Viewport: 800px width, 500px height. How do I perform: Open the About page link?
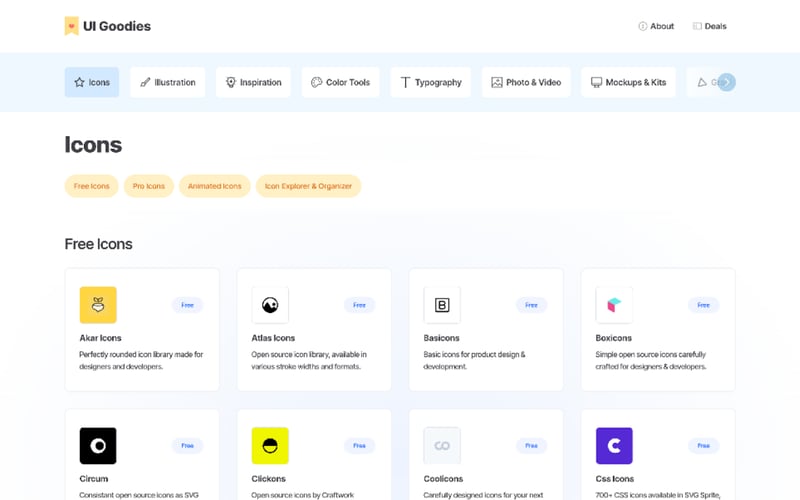(656, 26)
